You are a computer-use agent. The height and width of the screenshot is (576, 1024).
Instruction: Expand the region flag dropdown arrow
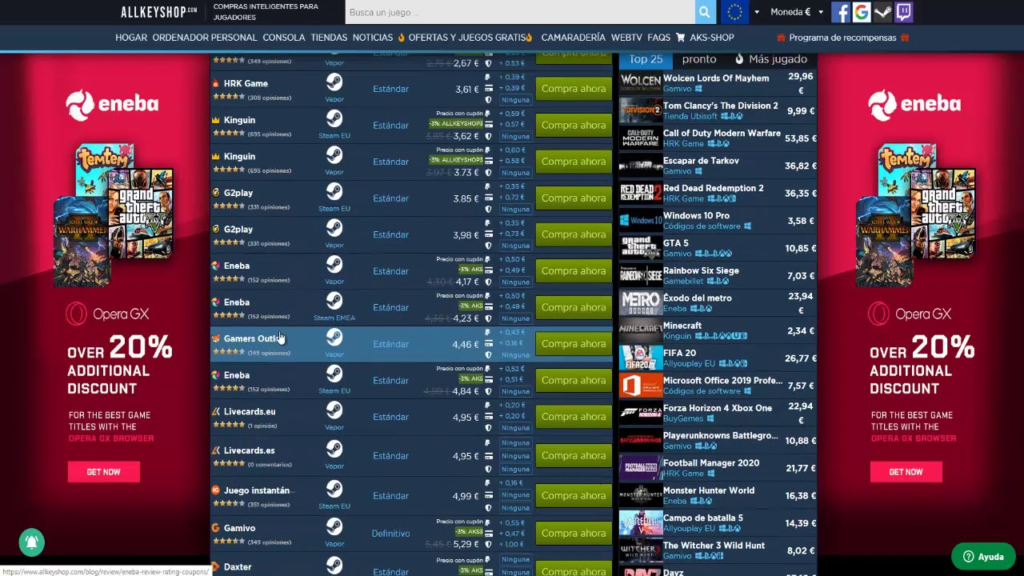(757, 12)
